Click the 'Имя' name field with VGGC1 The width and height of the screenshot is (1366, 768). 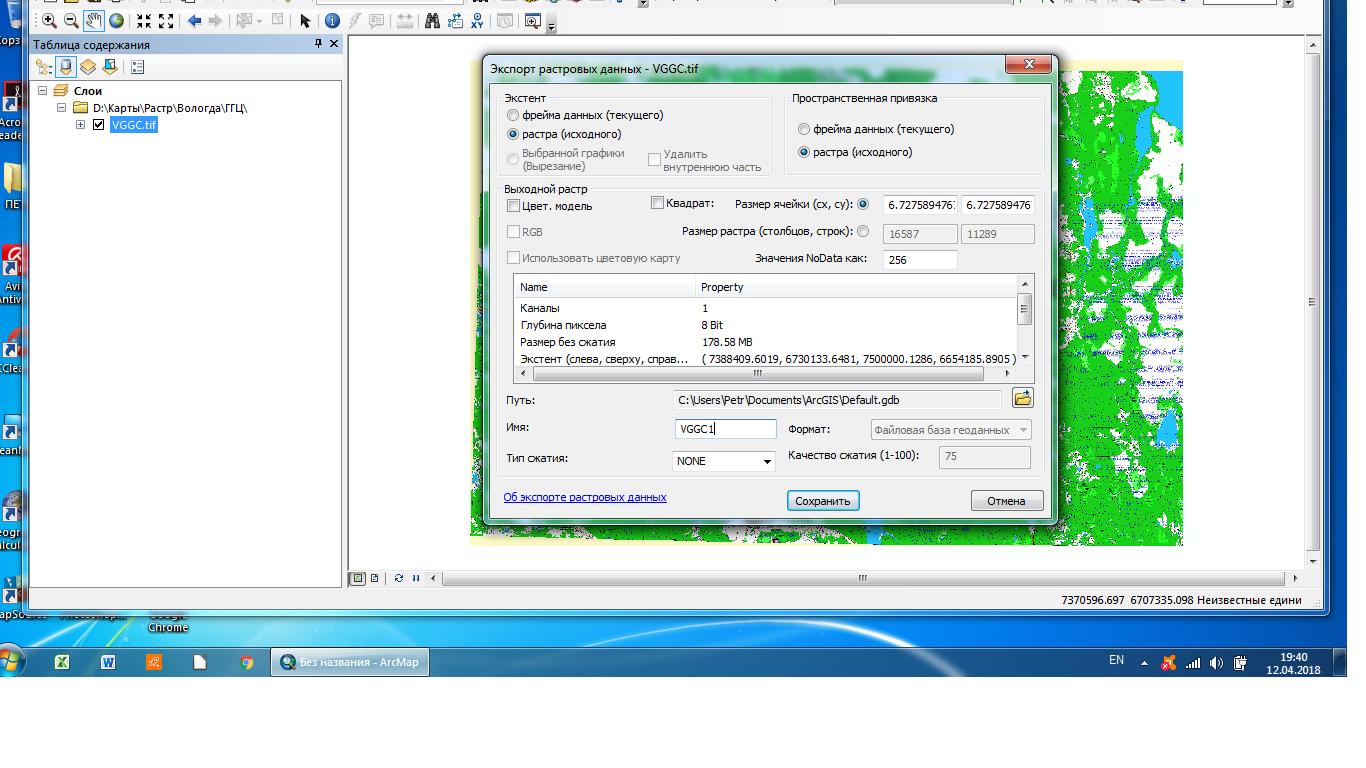[x=726, y=429]
